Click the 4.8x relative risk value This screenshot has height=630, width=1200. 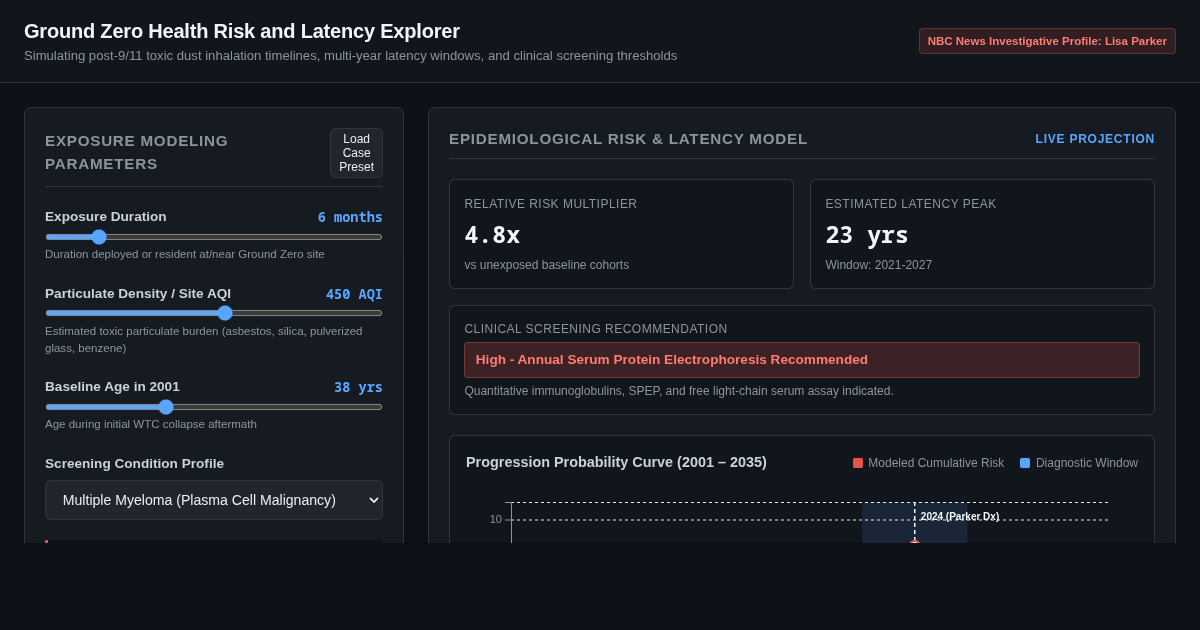[x=492, y=235]
